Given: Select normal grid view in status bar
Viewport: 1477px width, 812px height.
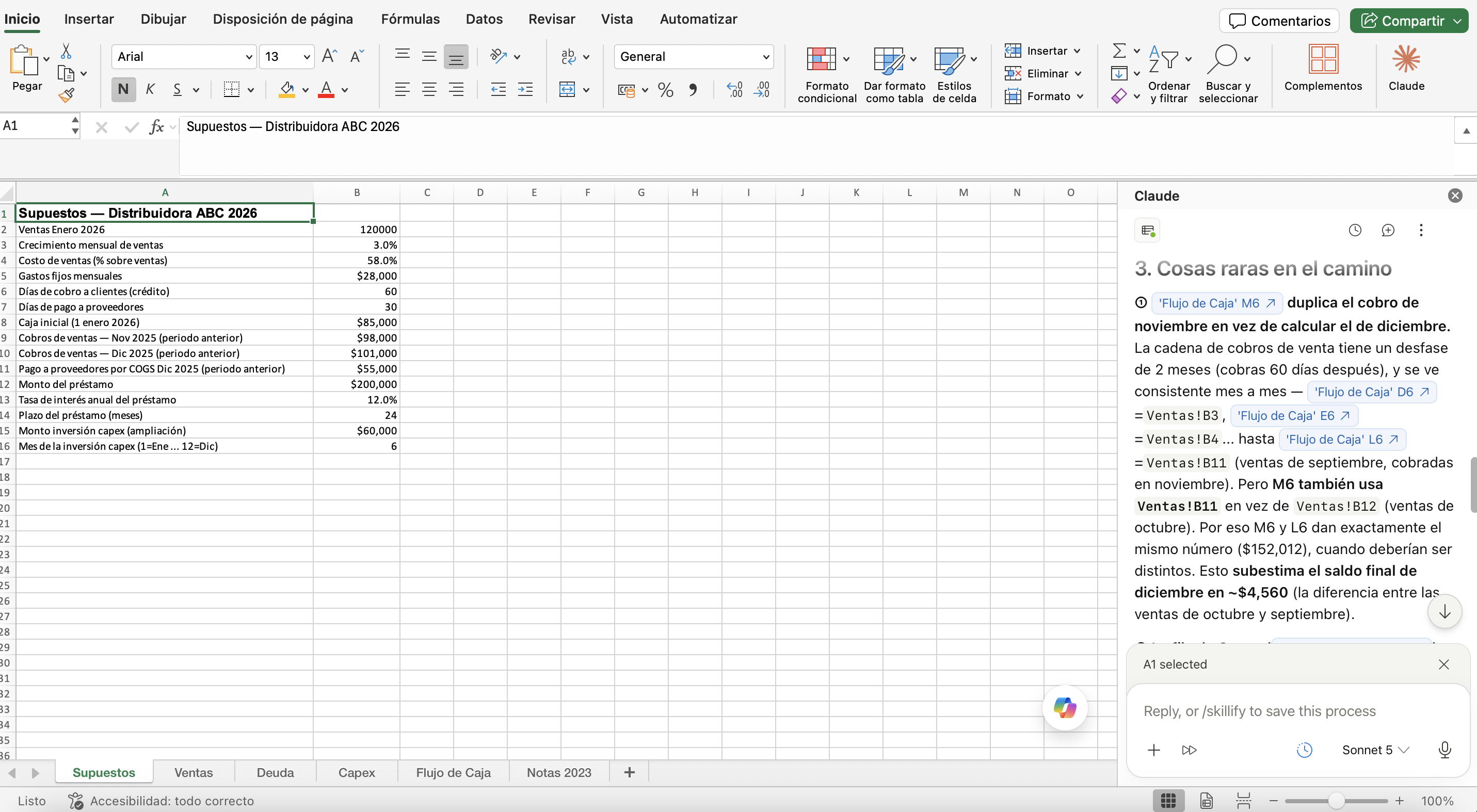Looking at the screenshot, I should click(1168, 801).
